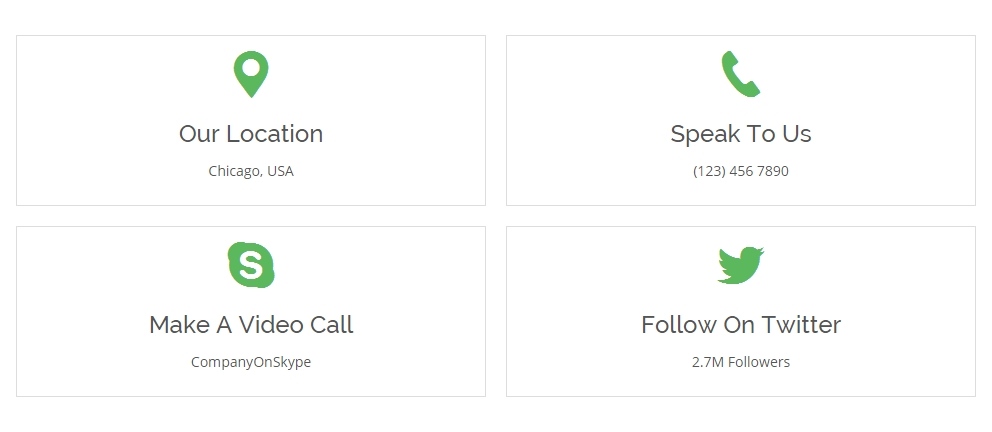Image resolution: width=992 pixels, height=432 pixels.
Task: Click the green telephone handset icon
Action: click(740, 74)
